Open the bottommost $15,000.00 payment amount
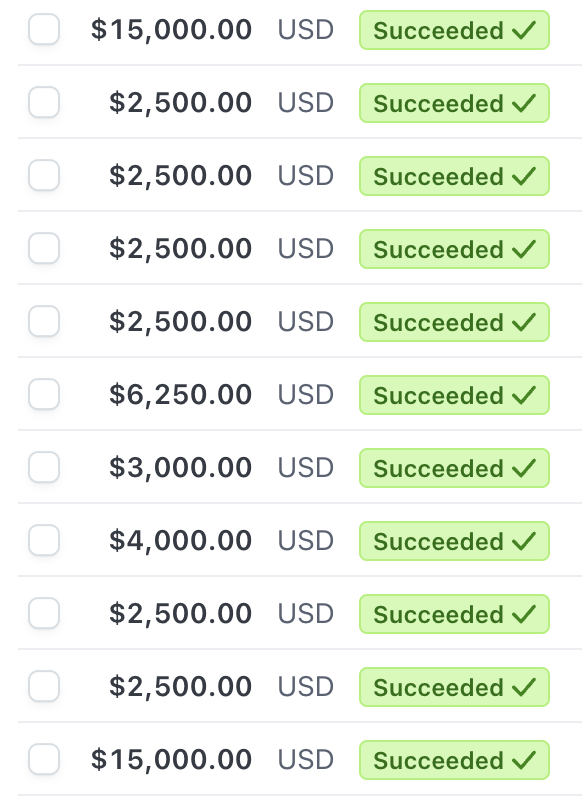The height and width of the screenshot is (798, 582). click(x=171, y=760)
